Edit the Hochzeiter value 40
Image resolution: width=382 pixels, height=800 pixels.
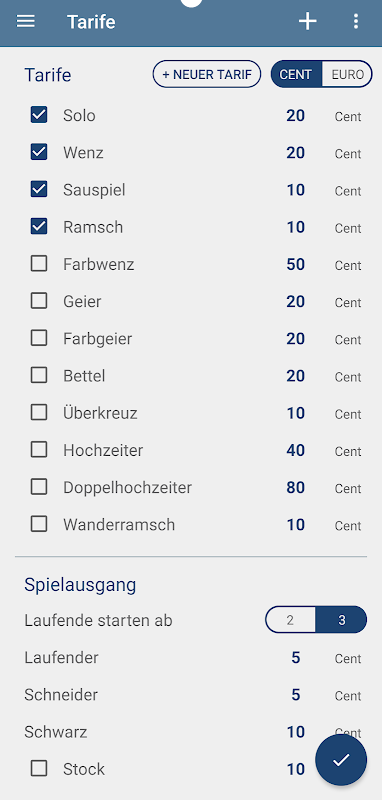(295, 450)
